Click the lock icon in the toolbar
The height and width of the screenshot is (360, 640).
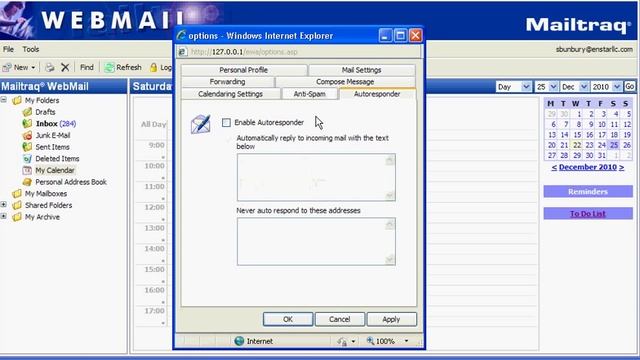[x=153, y=67]
